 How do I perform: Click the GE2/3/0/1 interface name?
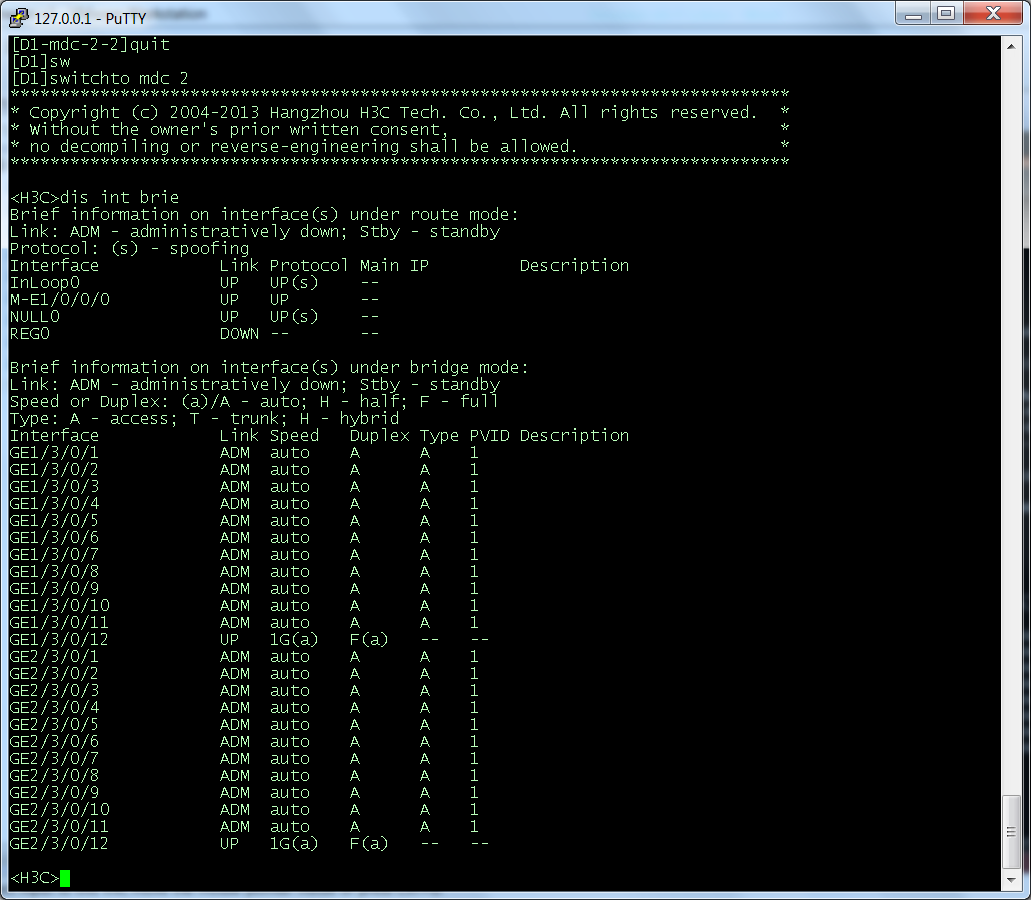click(55, 657)
